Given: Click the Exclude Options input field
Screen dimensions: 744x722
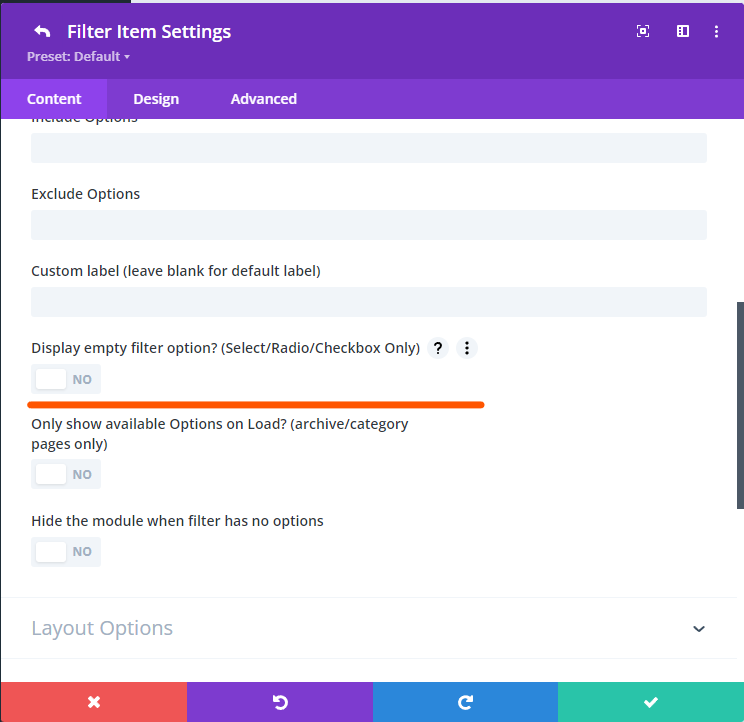Looking at the screenshot, I should 368,225.
